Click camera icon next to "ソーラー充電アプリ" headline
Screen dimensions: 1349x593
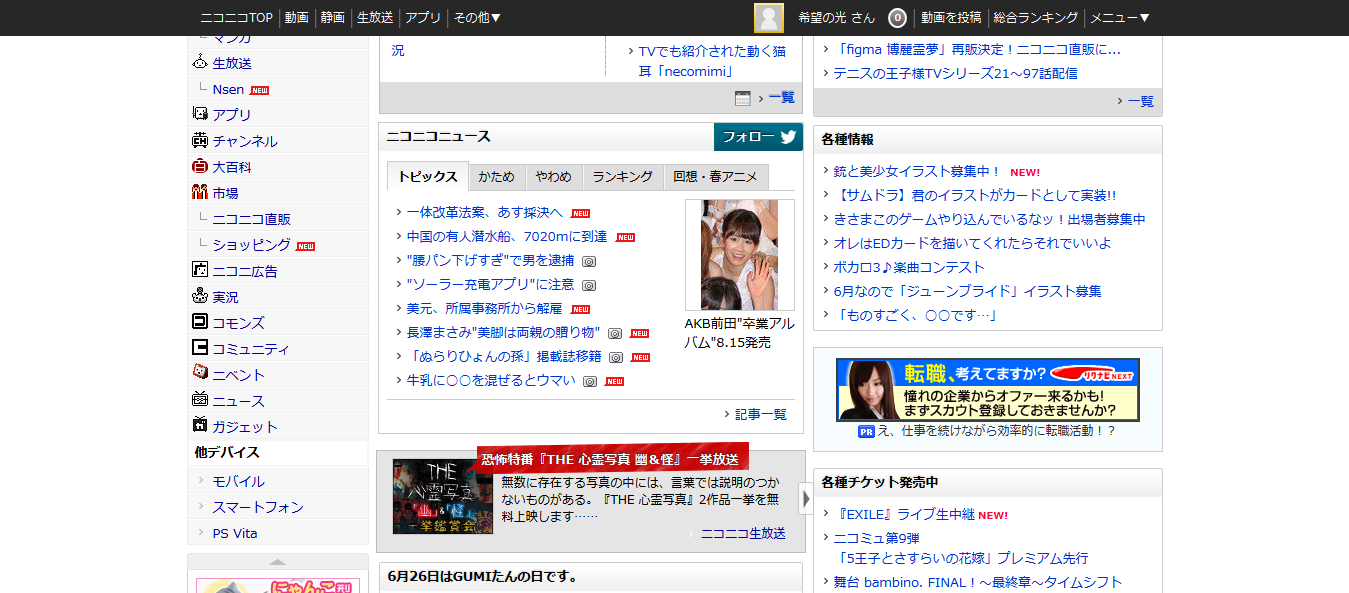coord(589,285)
